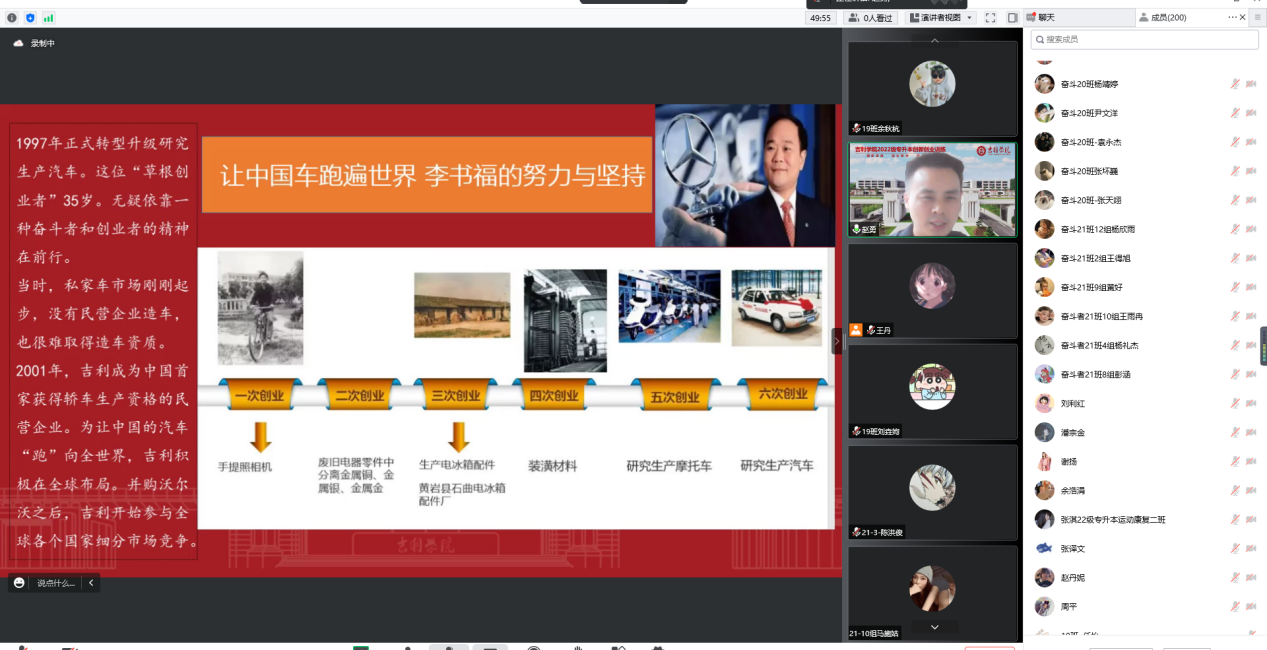The image size is (1267, 650).
Task: Click camera-off icon of 张淇22级专升本运动康复二班
Action: coord(1251,520)
